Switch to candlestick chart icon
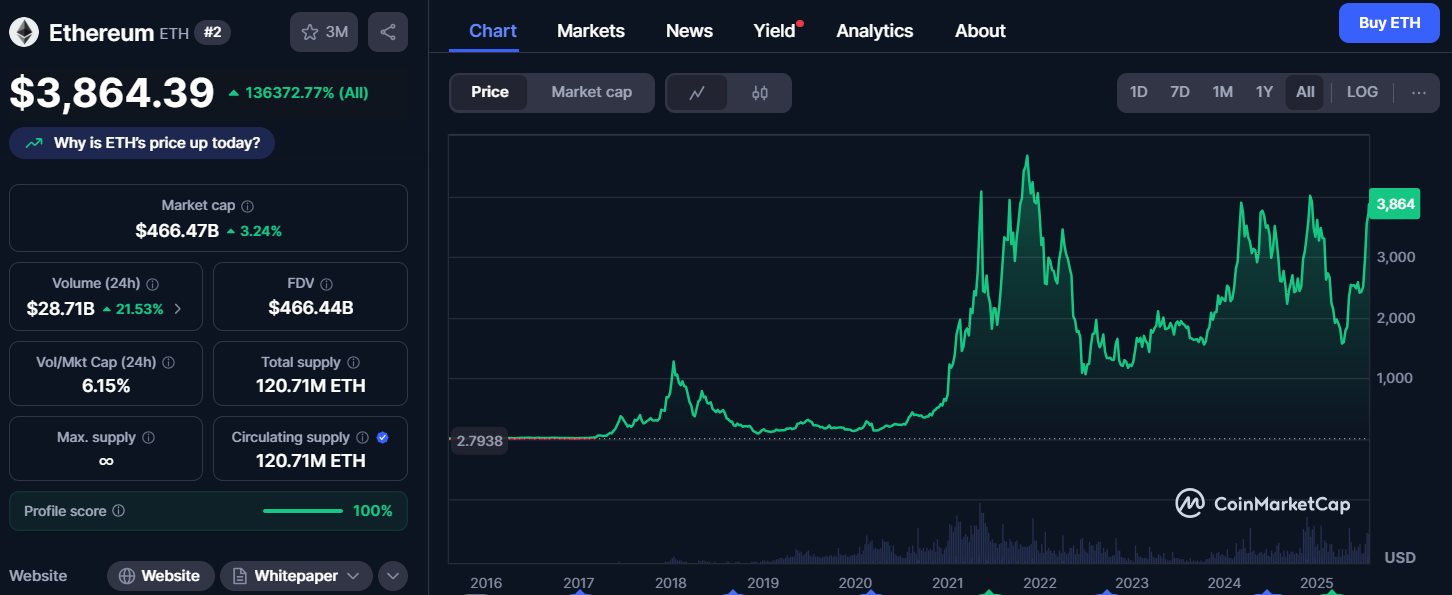This screenshot has height=595, width=1452. [x=759, y=93]
